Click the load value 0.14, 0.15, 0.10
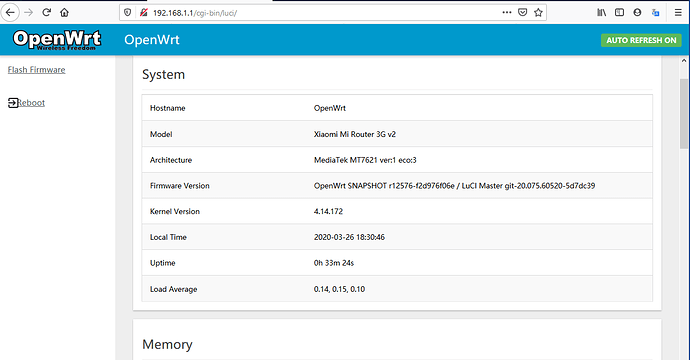690x360 pixels. point(339,289)
